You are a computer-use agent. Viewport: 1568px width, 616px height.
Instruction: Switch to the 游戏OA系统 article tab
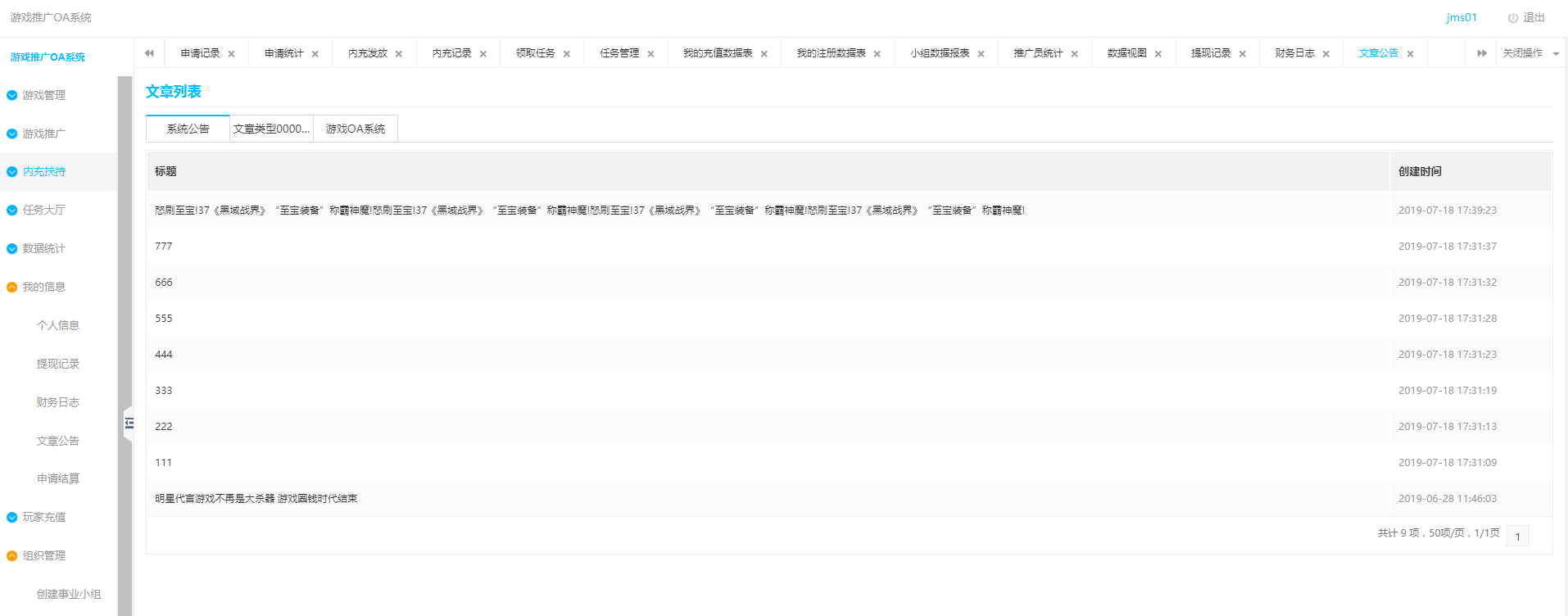coord(355,129)
